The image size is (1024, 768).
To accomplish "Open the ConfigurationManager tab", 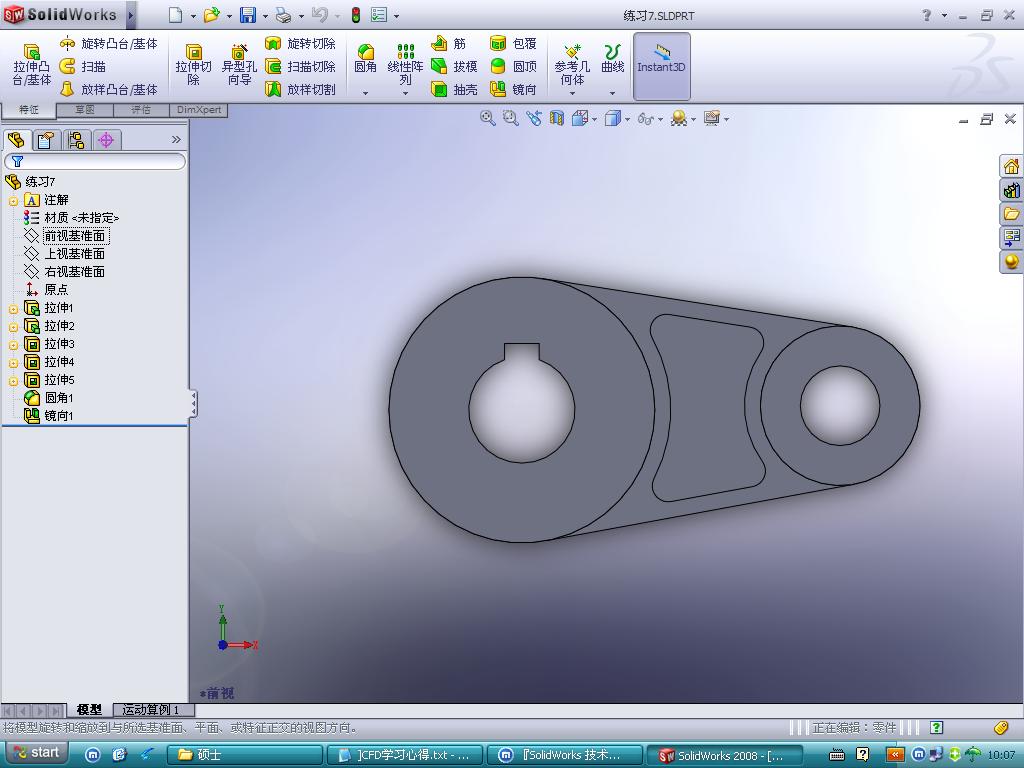I will 76,140.
